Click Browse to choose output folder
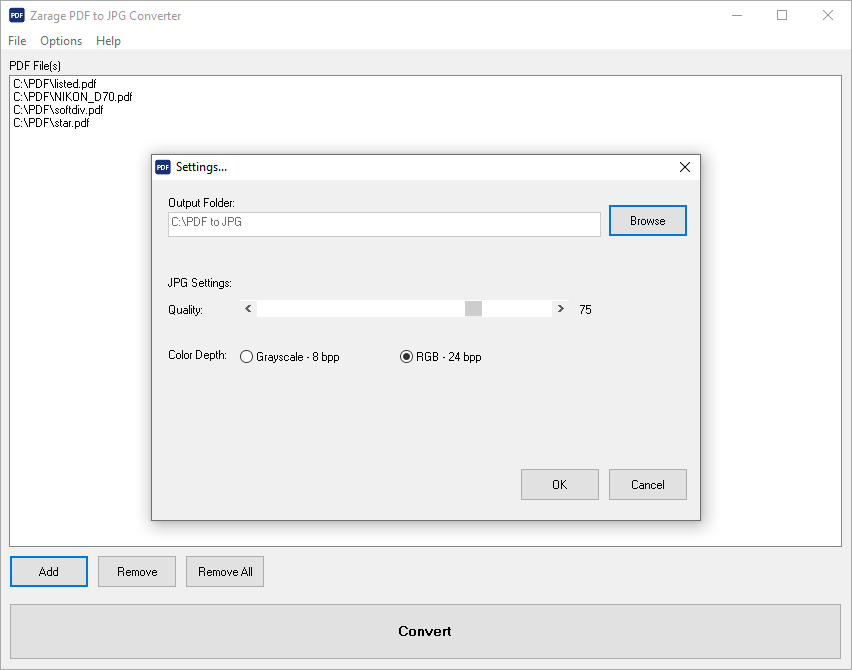 pos(648,221)
